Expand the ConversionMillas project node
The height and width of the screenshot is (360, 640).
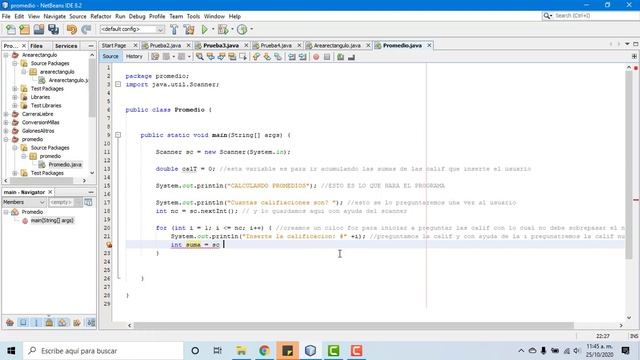(x=6, y=122)
